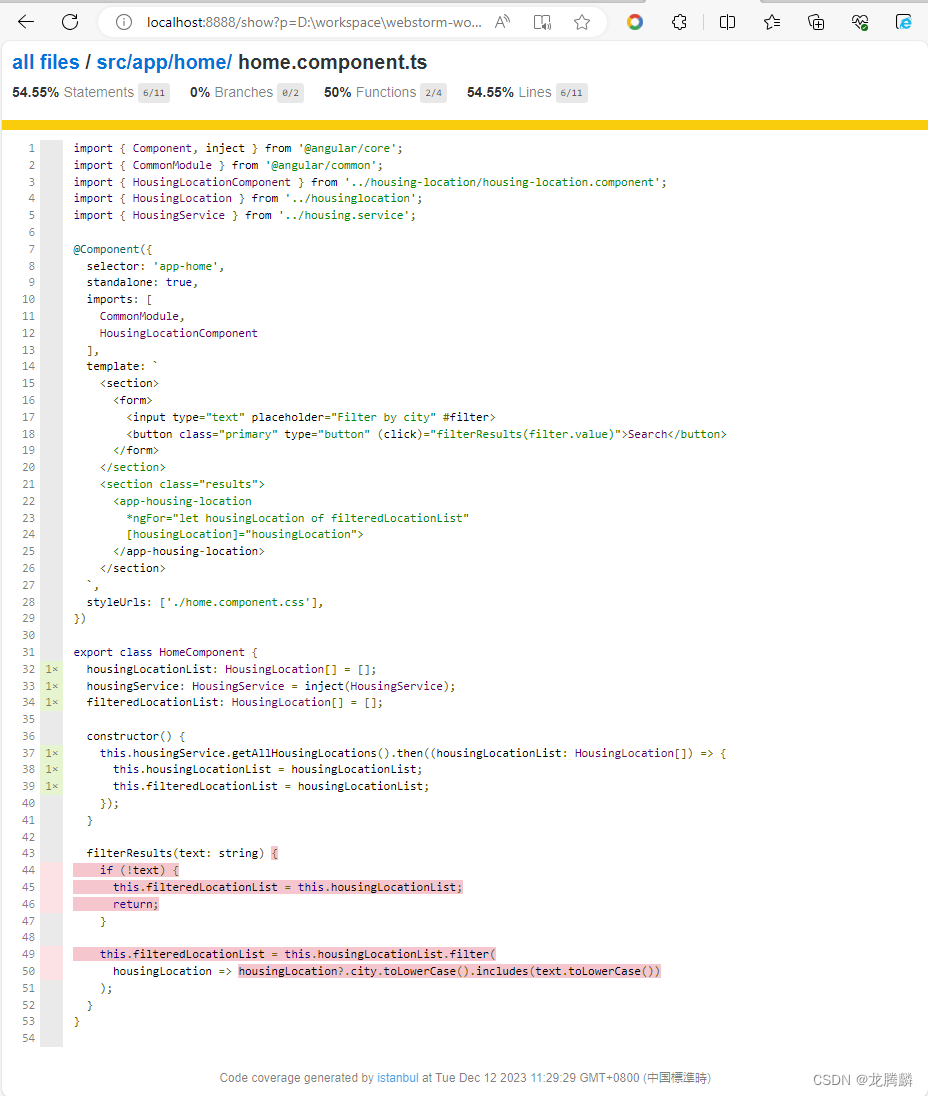Open split screen view
Viewport: 928px width, 1096px height.
pyautogui.click(x=727, y=21)
